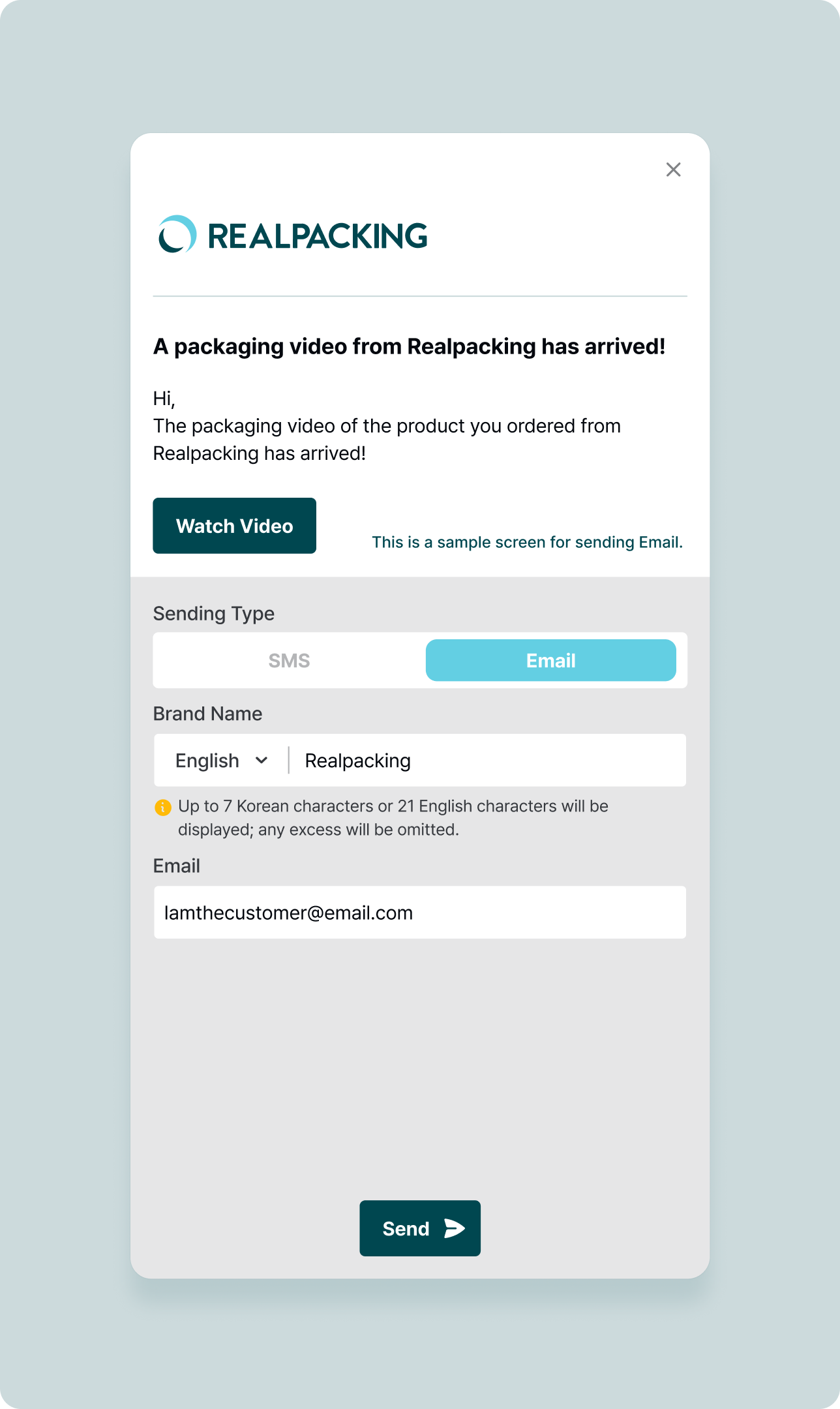Click the REALPACKING wordmark text

coord(318,236)
